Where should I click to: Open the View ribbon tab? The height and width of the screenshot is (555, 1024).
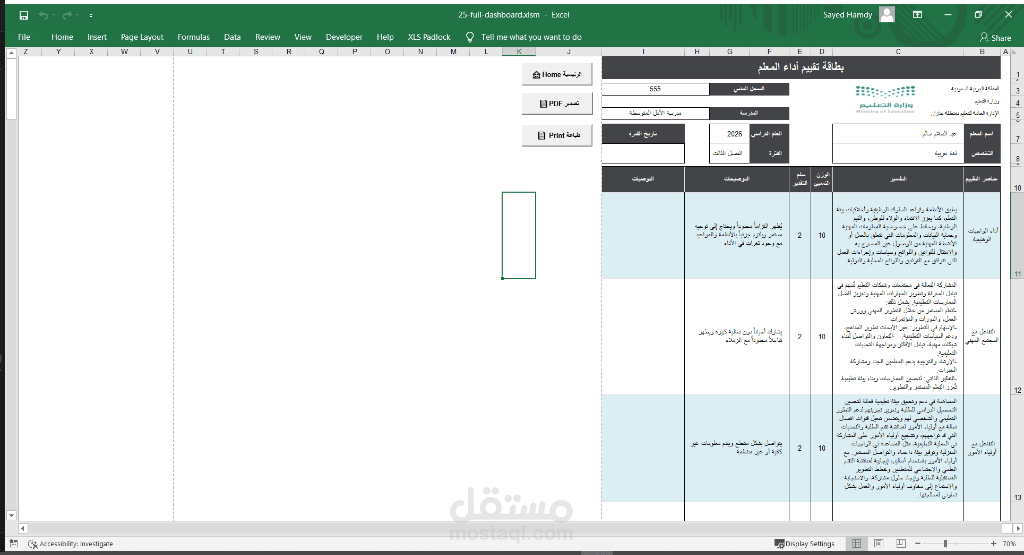click(x=302, y=37)
